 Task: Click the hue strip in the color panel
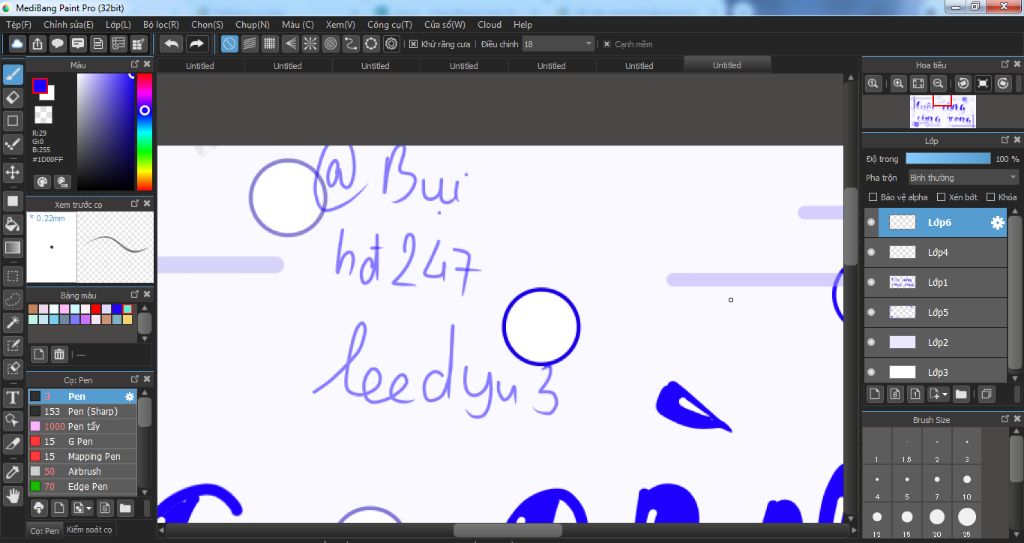144,131
